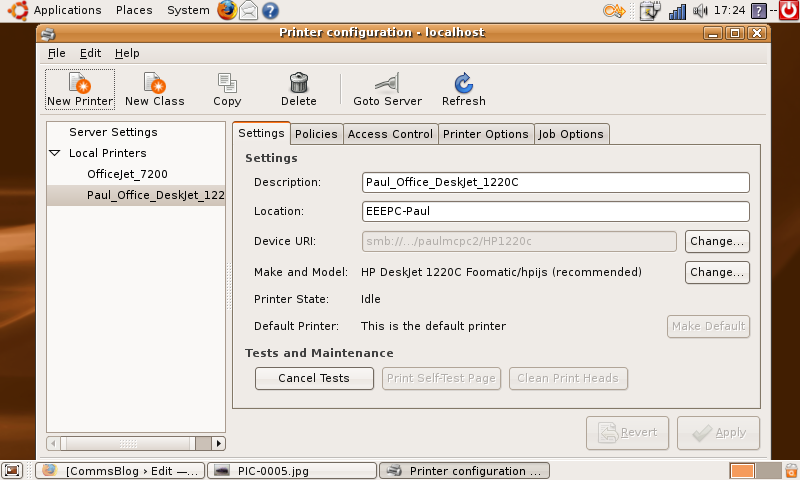Click Printer configuration taskbar button
Image resolution: width=800 pixels, height=480 pixels.
[465, 471]
